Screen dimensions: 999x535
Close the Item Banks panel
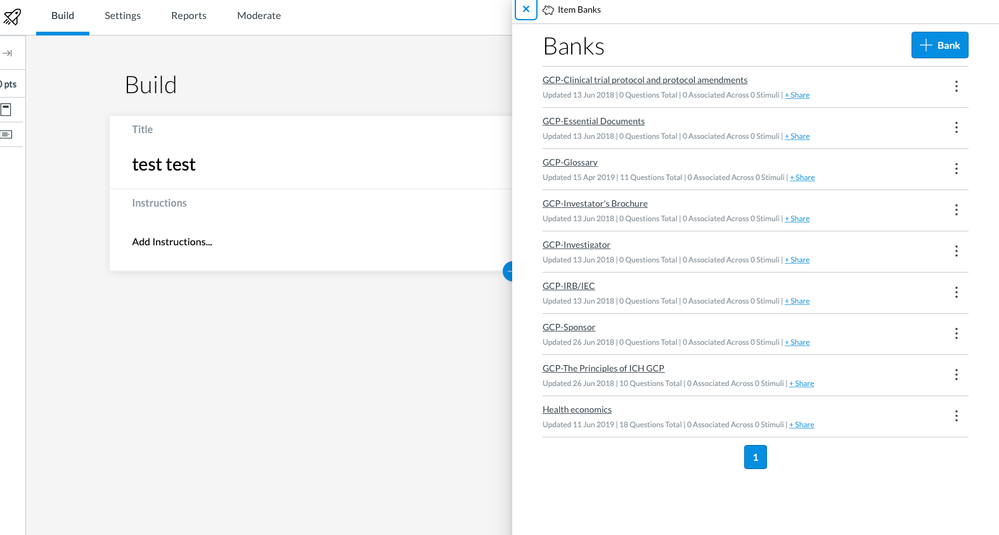[526, 9]
